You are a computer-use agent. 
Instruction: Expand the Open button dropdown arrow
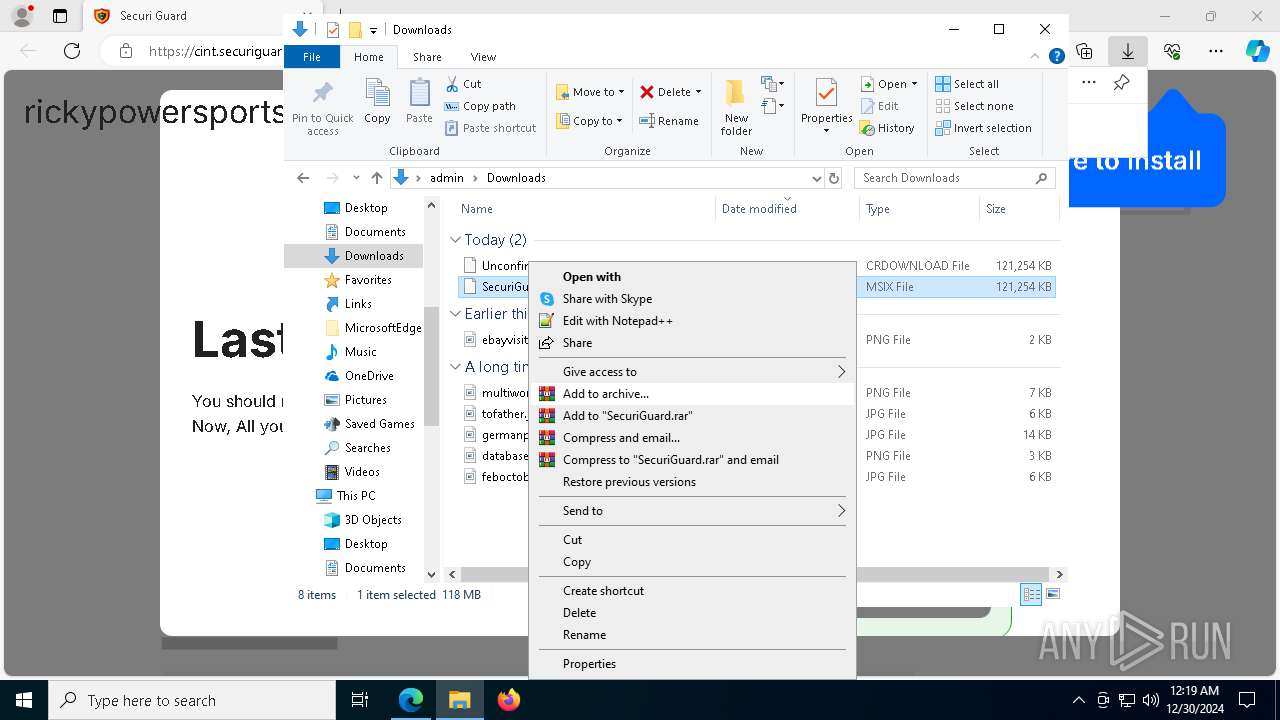point(914,84)
